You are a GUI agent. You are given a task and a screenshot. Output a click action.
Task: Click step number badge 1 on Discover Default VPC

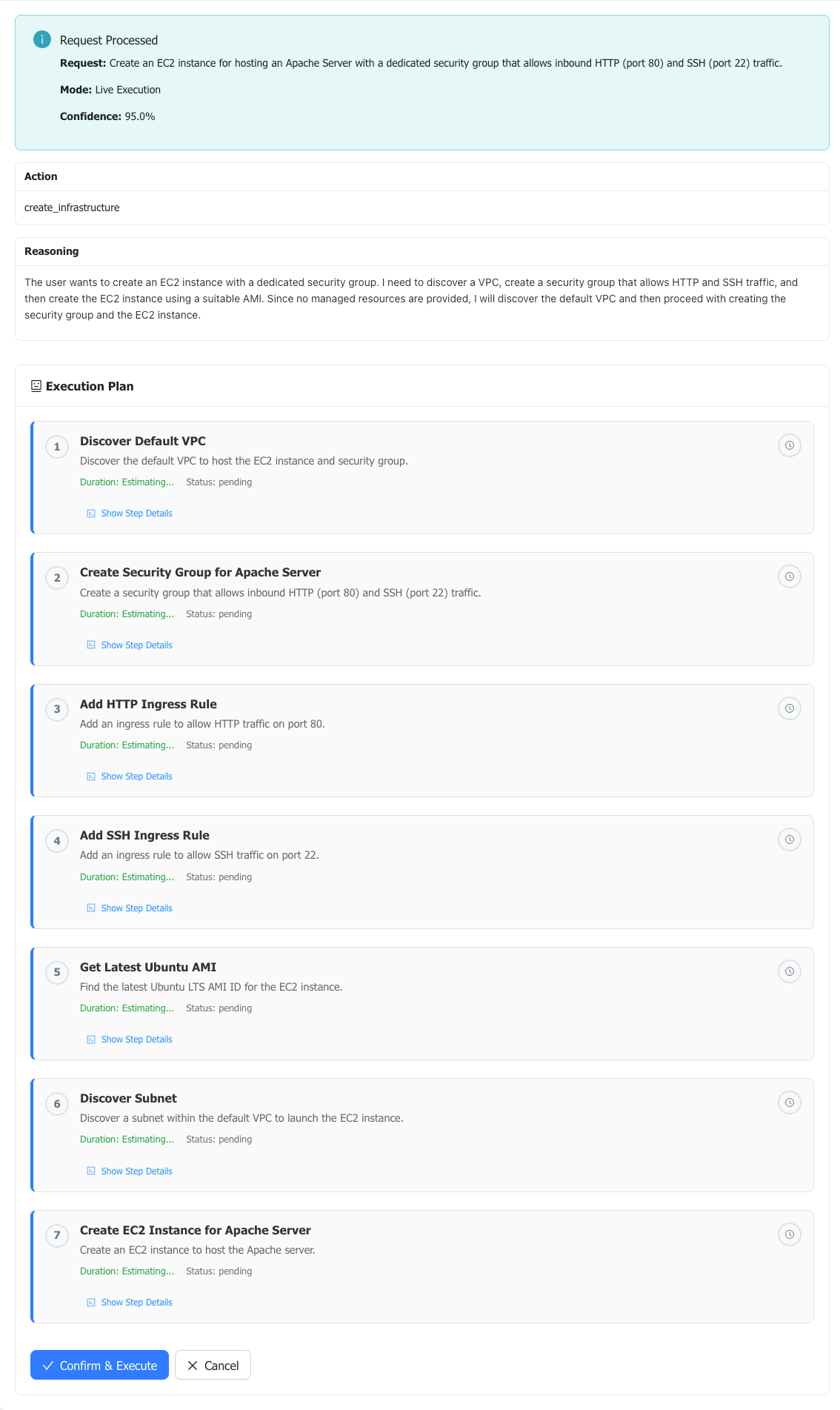click(57, 446)
